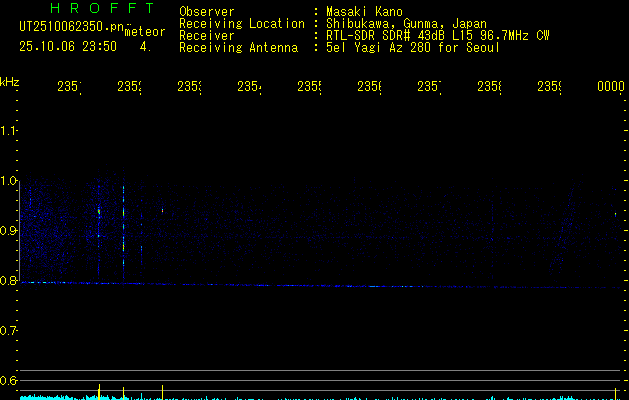629x400 pixels.
Task: Click the Observer field label
Action: pyautogui.click(x=207, y=11)
